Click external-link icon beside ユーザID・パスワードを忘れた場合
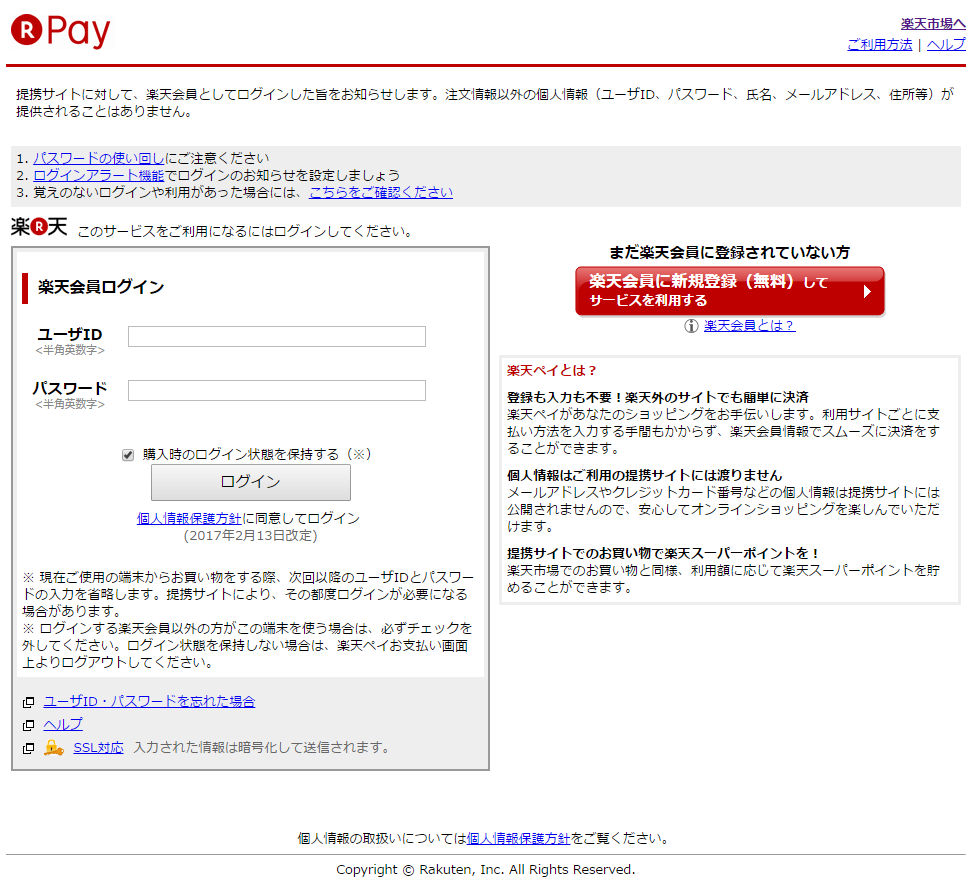 tap(28, 702)
